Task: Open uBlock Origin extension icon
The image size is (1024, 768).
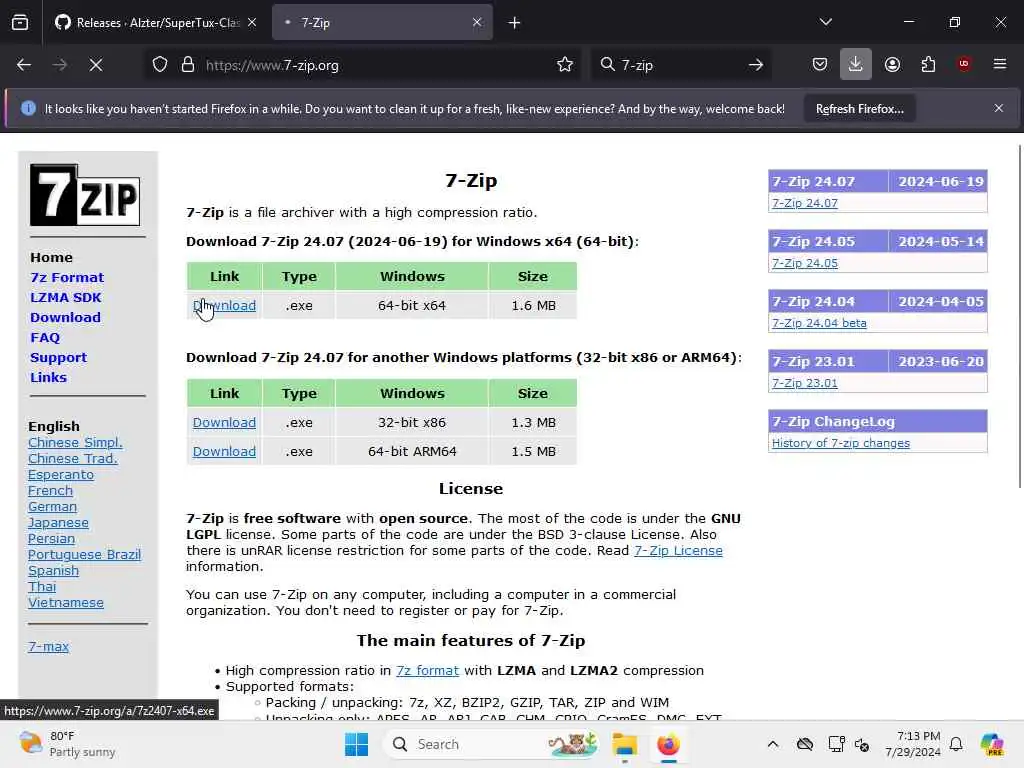Action: coord(964,64)
